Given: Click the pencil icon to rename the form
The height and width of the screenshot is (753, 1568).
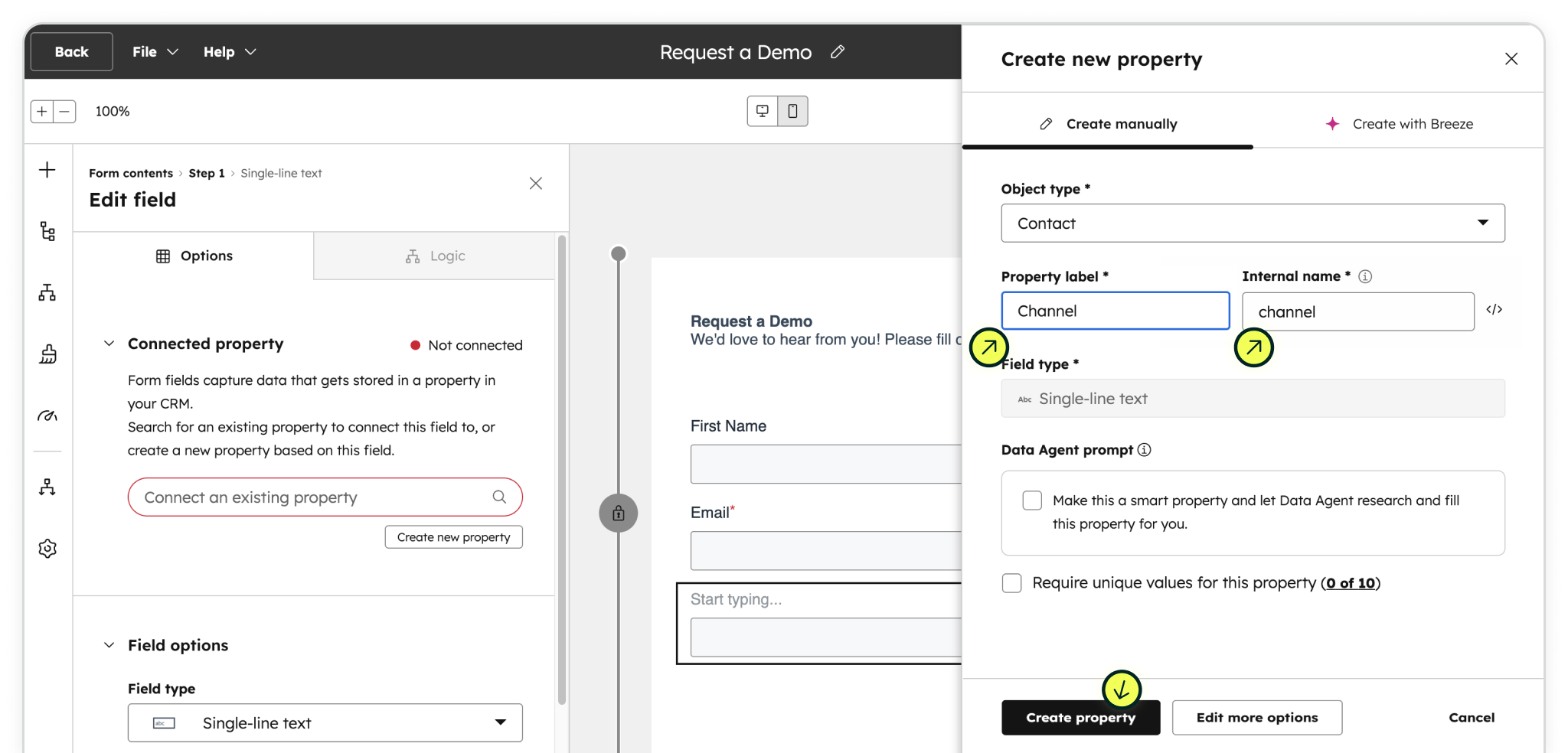Looking at the screenshot, I should pos(838,51).
